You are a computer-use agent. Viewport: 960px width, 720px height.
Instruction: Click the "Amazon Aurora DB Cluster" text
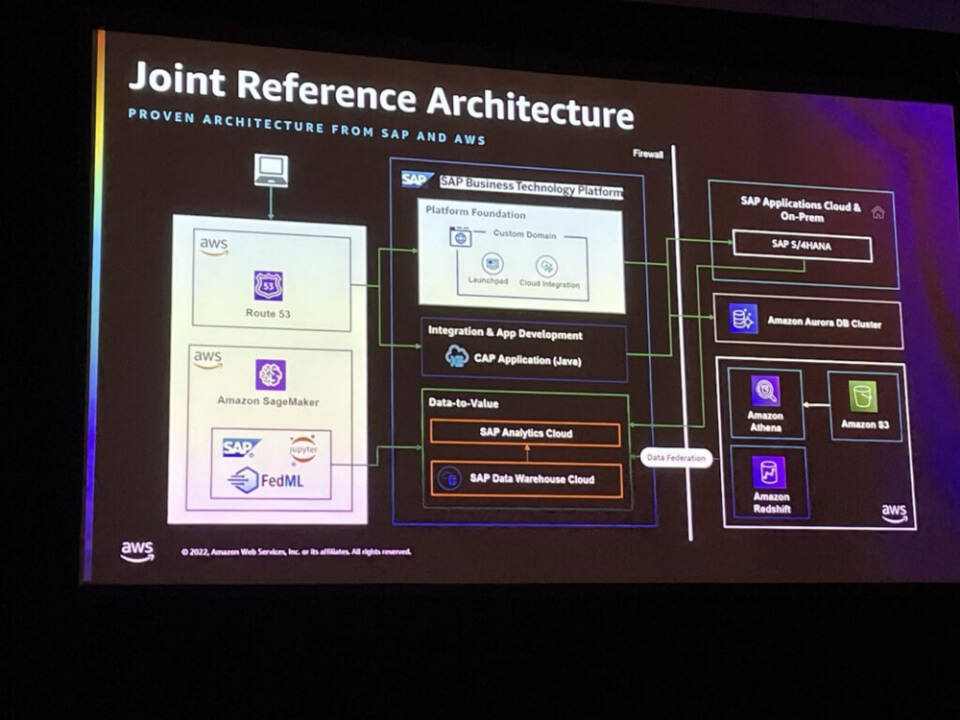(x=824, y=322)
